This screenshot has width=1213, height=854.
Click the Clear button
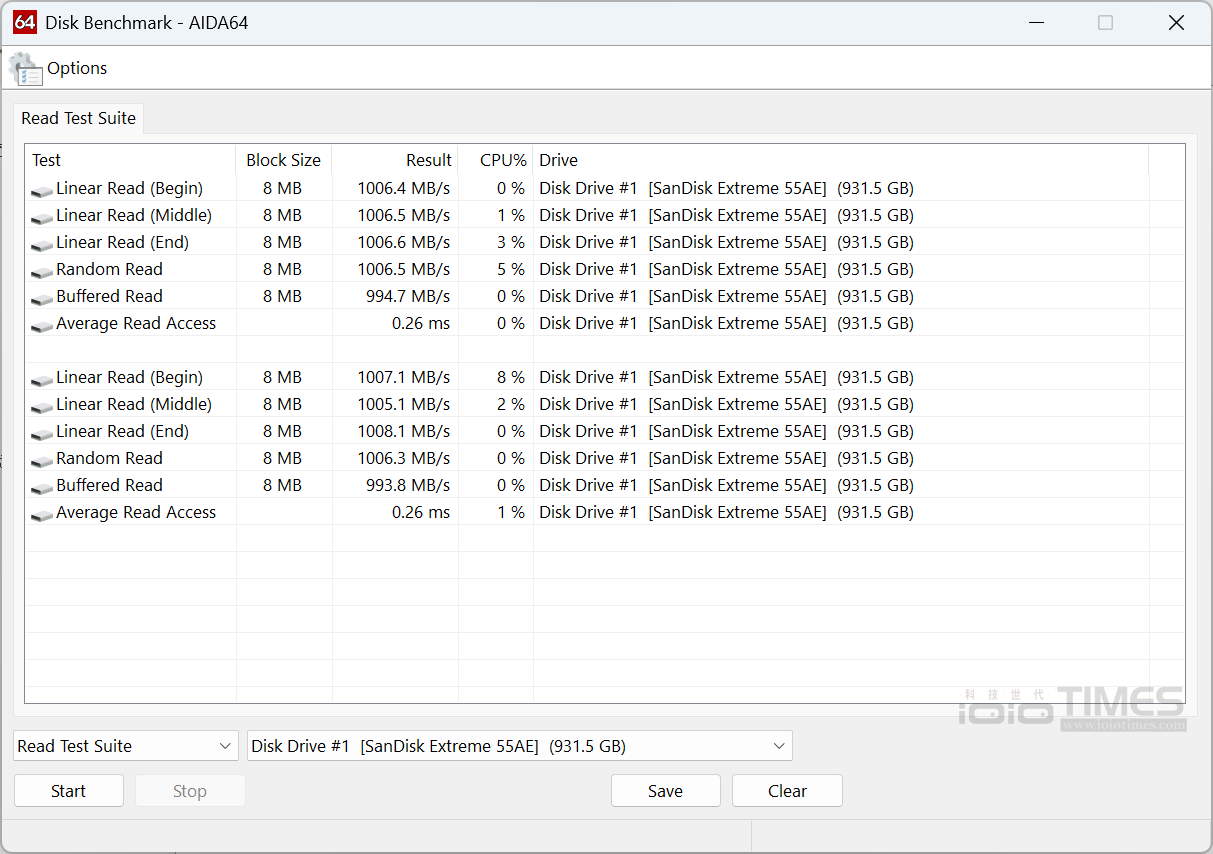787,790
